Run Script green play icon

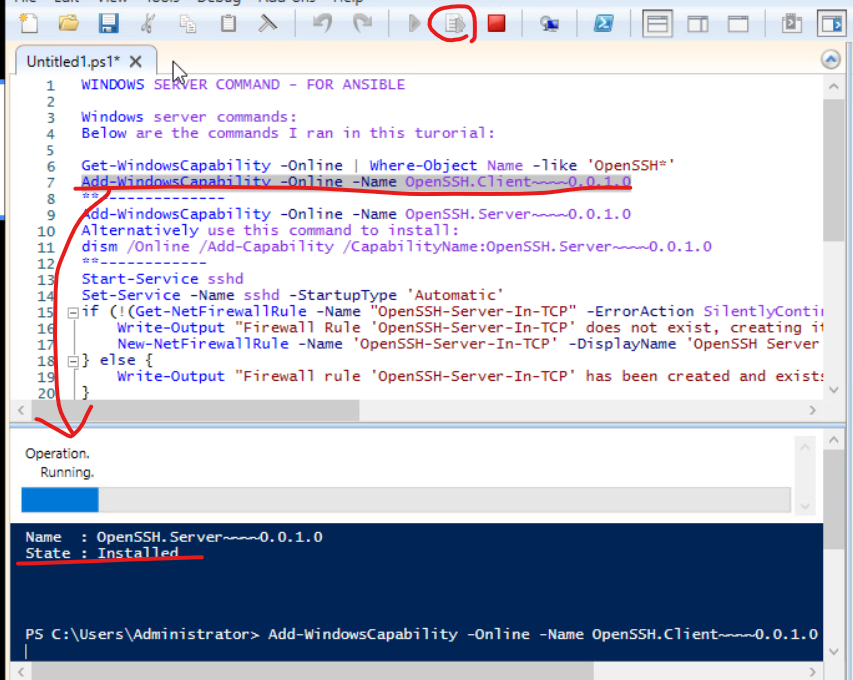414,23
